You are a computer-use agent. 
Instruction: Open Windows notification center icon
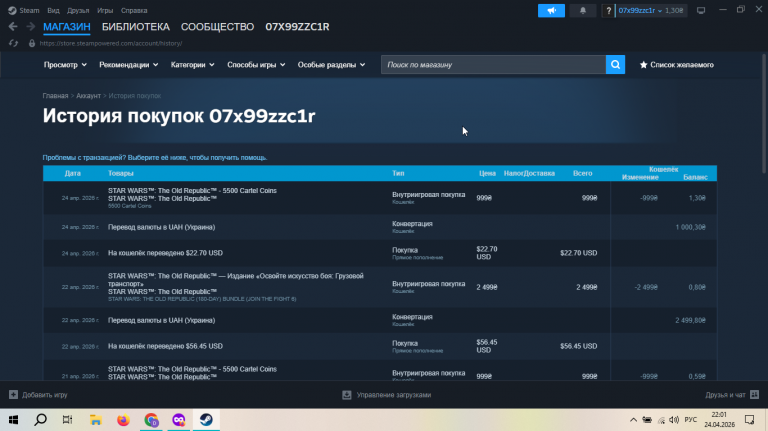749,420
